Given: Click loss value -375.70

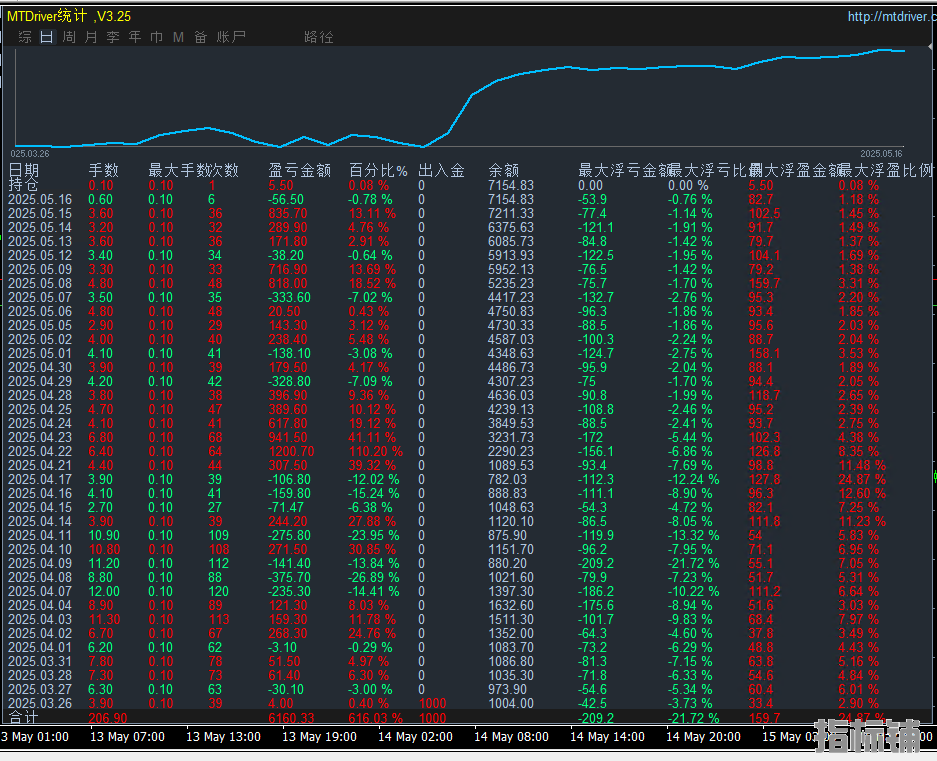Looking at the screenshot, I should coord(289,577).
